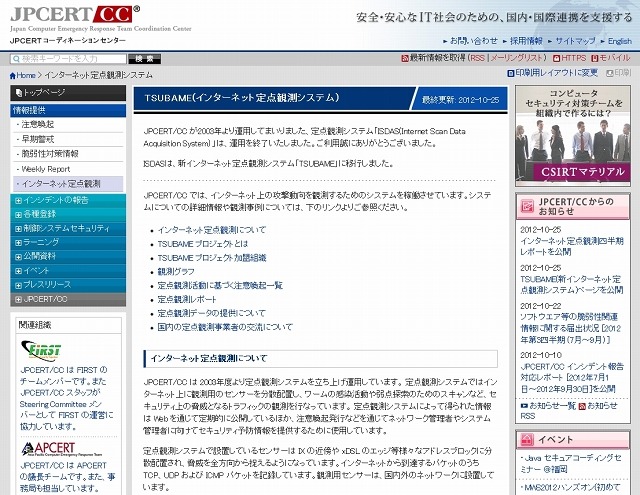Screen dimensions: 640x495
Task: Click the HTTPS link icon
Action: pyautogui.click(x=556, y=58)
